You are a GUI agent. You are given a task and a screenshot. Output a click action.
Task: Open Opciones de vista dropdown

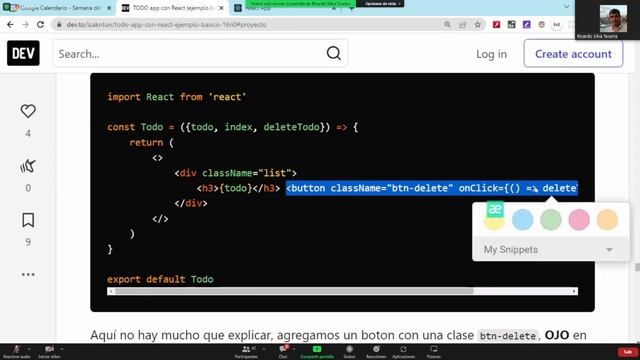[383, 4]
